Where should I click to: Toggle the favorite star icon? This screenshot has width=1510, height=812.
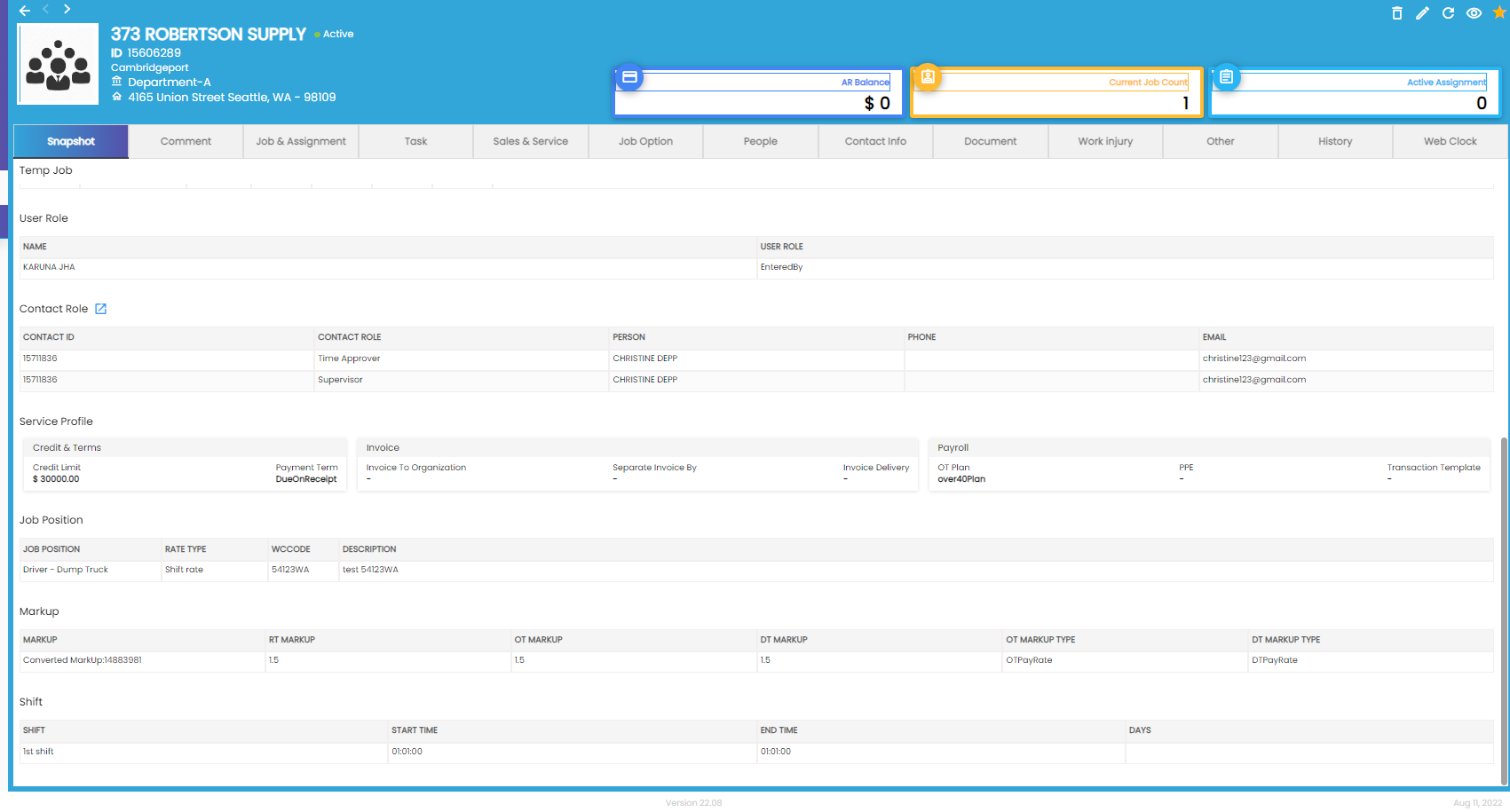click(x=1499, y=12)
